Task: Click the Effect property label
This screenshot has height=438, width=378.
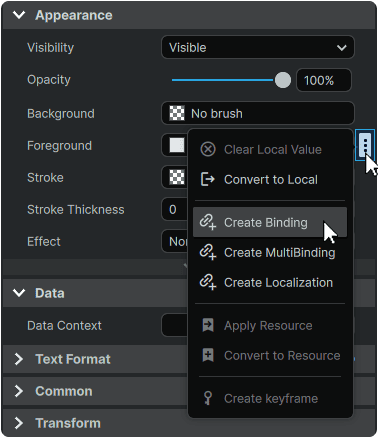Action: click(44, 241)
